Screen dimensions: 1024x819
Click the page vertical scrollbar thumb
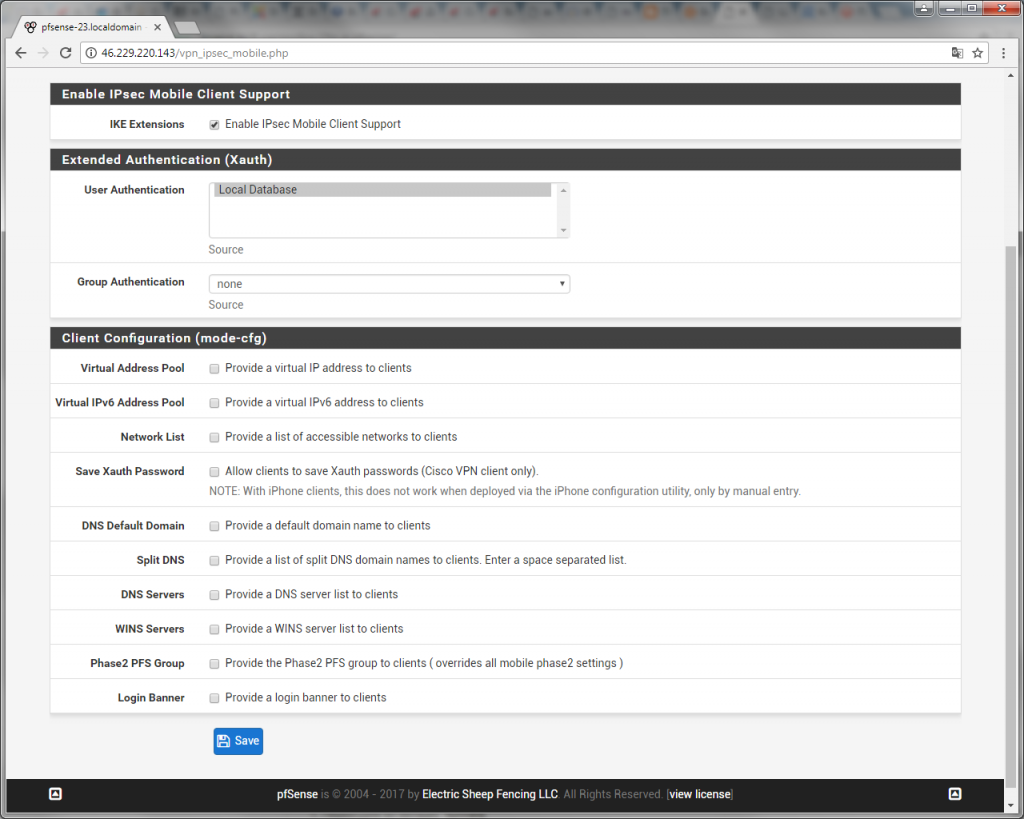click(1011, 516)
